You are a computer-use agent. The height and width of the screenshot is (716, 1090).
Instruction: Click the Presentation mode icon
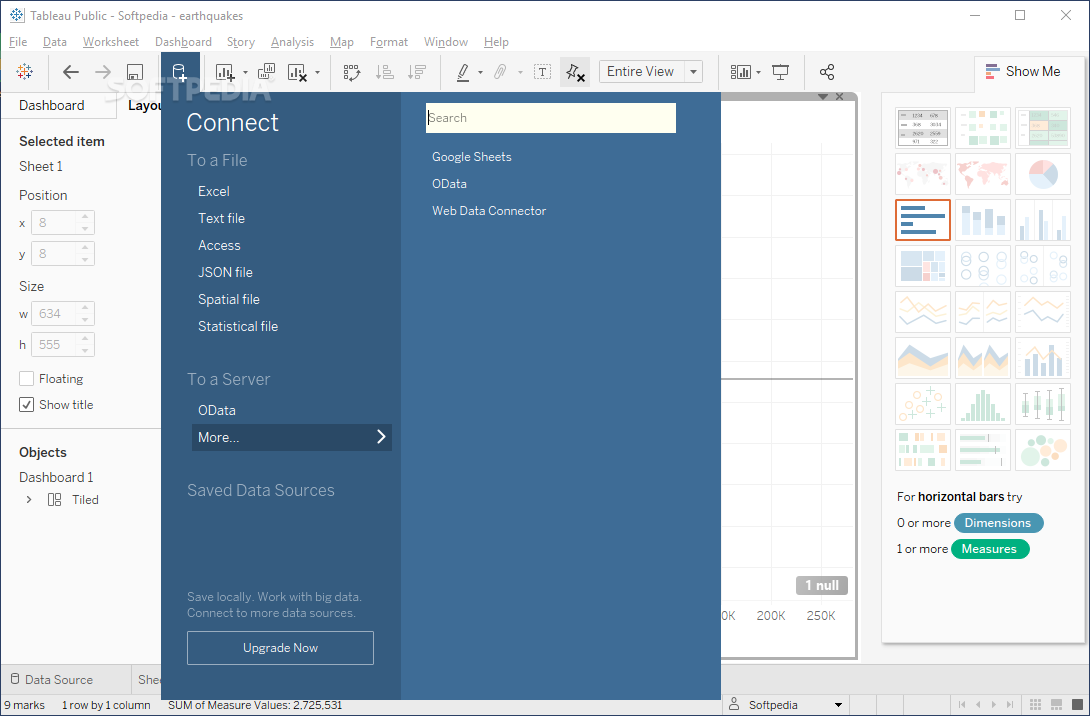(781, 72)
